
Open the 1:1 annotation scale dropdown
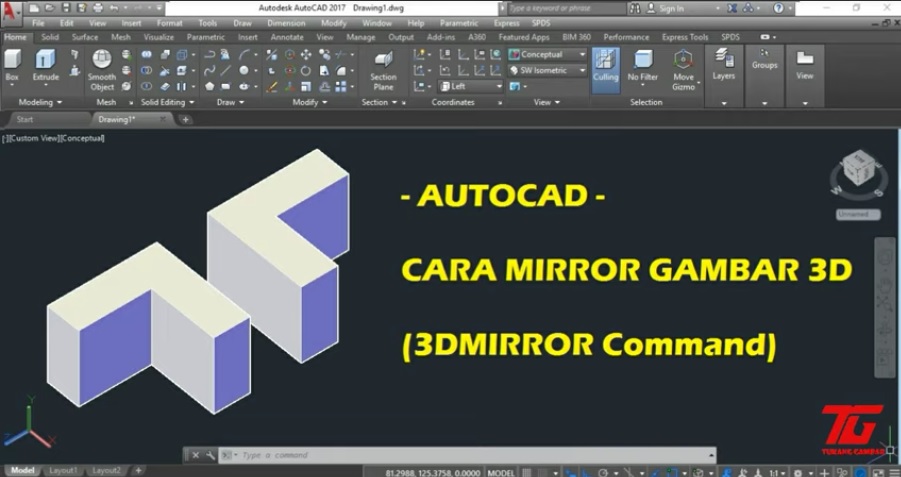pyautogui.click(x=776, y=473)
